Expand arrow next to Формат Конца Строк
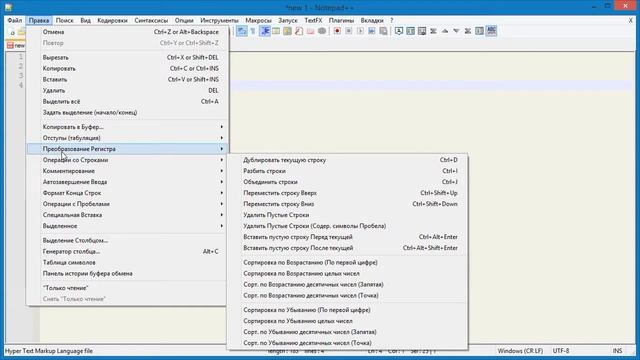 click(222, 193)
